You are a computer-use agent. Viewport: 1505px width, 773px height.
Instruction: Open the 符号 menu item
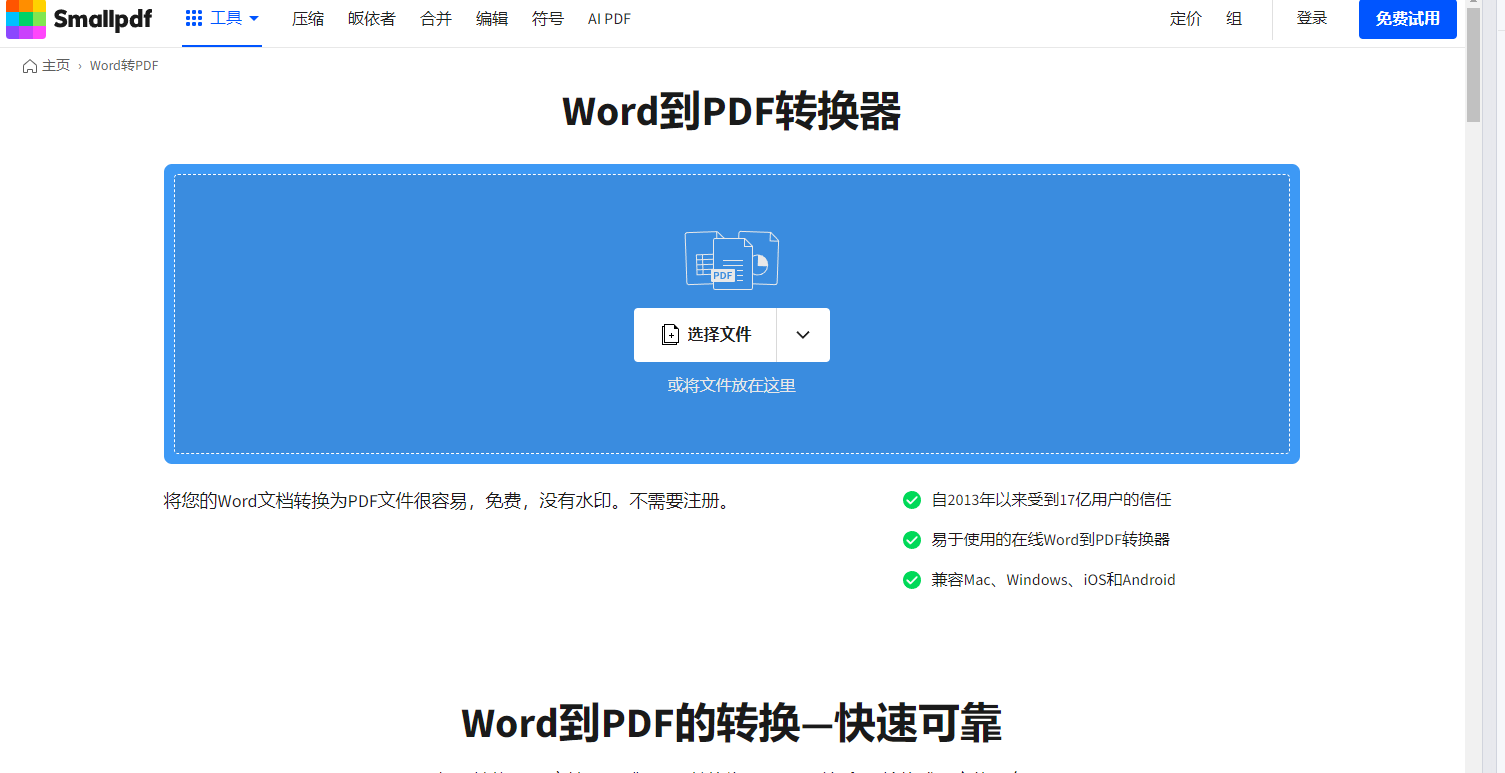pos(548,19)
